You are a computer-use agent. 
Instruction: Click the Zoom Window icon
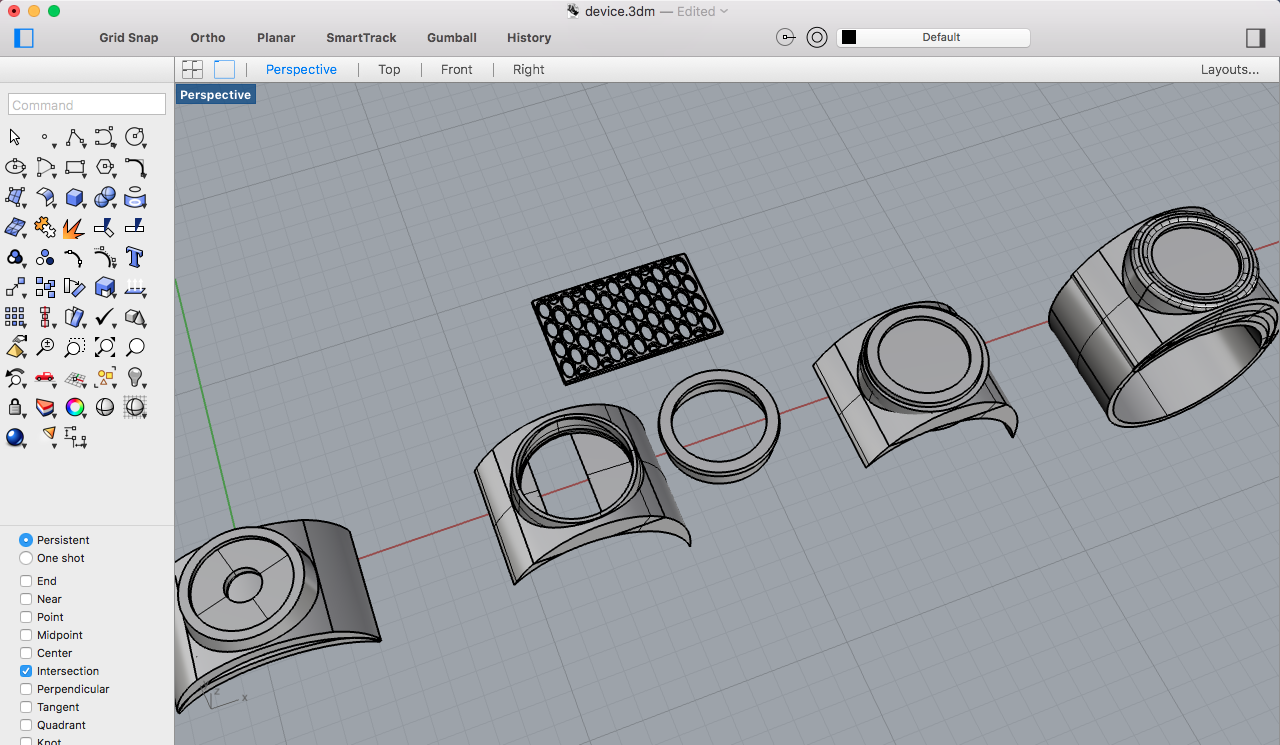coord(75,347)
